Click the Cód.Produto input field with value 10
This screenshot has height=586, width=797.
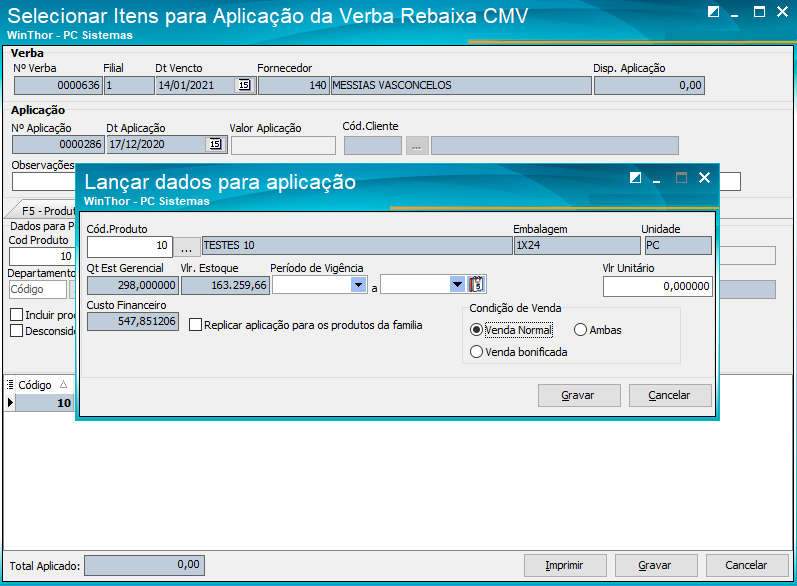pos(130,246)
